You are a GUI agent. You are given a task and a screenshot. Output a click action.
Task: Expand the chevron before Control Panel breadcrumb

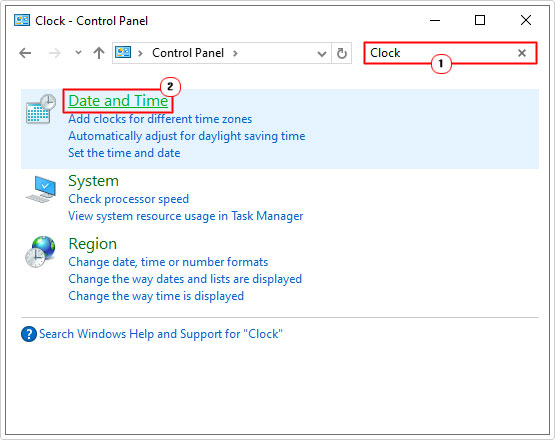coord(140,53)
